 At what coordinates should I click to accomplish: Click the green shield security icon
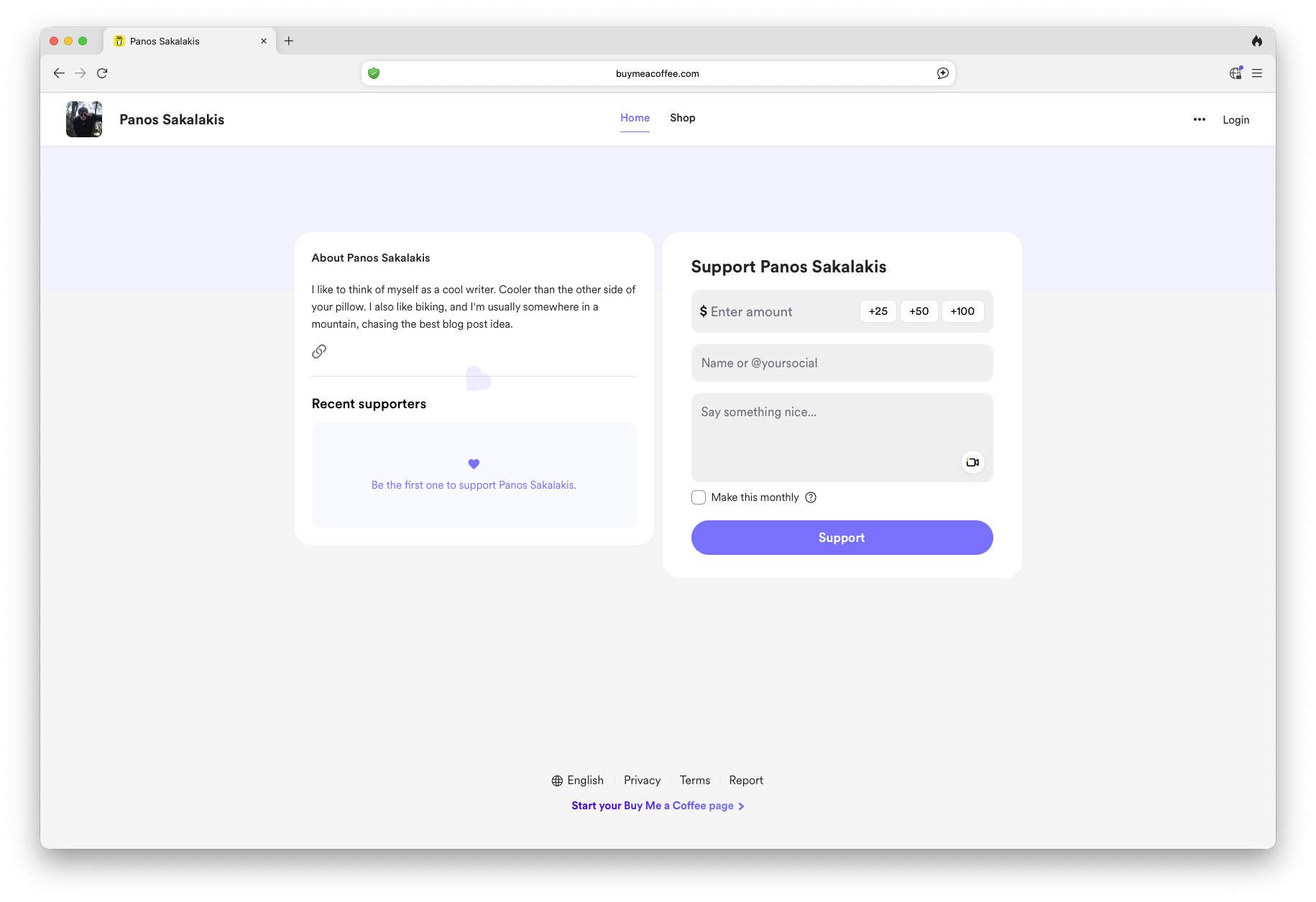click(374, 73)
